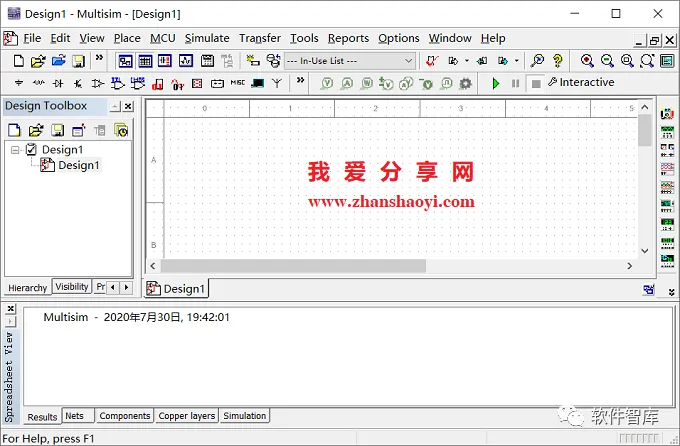Open the Place menu

tap(127, 39)
